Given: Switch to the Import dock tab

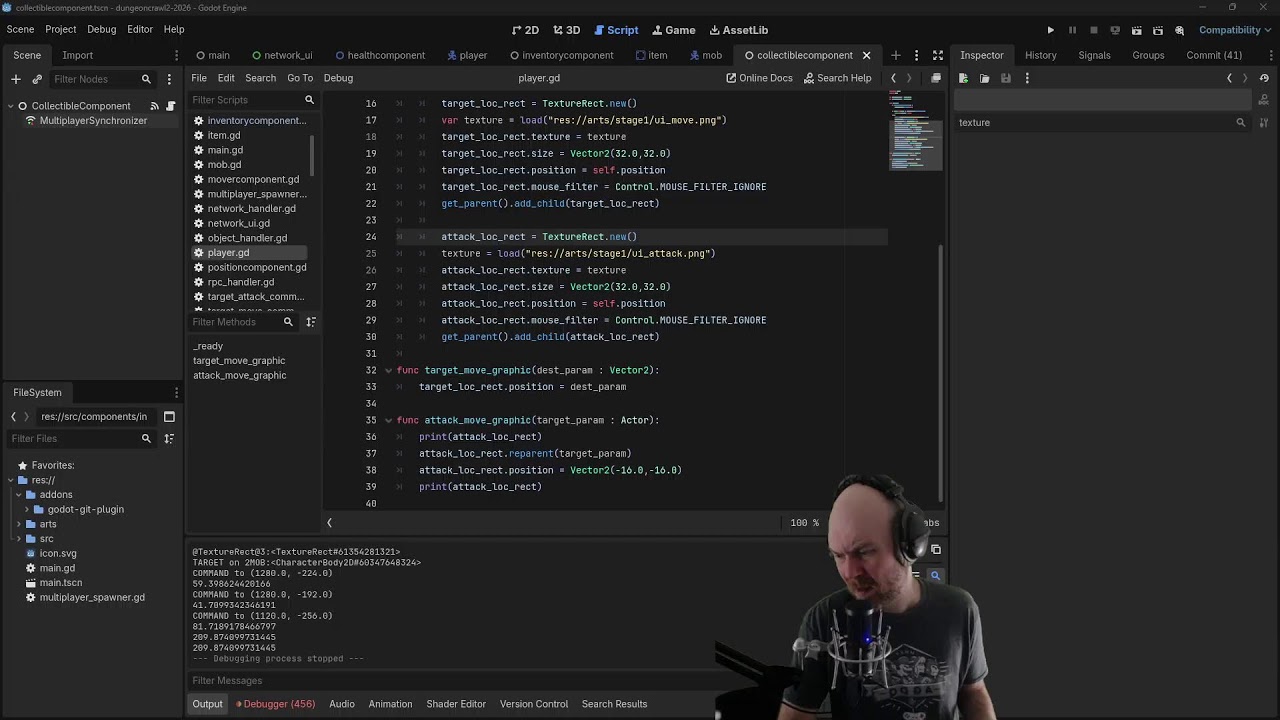Looking at the screenshot, I should (x=77, y=55).
